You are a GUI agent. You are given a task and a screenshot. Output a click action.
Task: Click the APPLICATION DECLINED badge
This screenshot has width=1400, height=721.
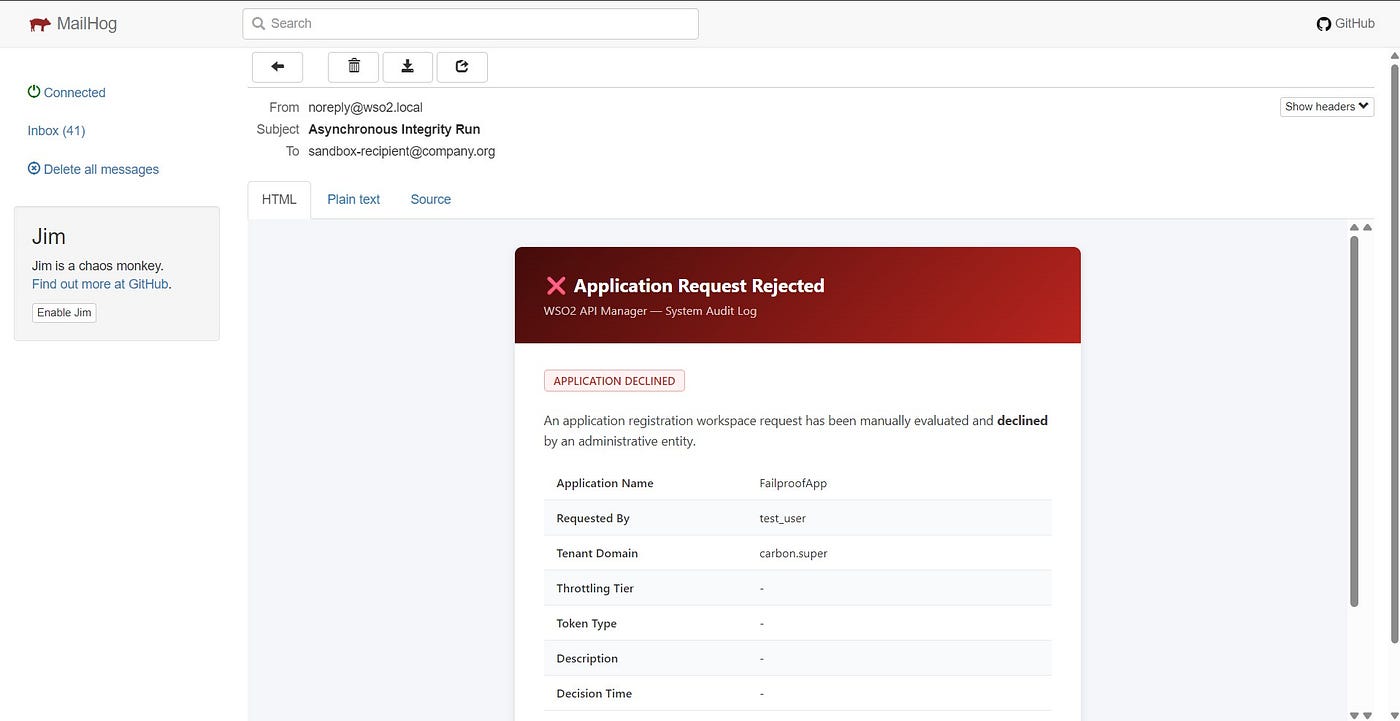pos(614,381)
